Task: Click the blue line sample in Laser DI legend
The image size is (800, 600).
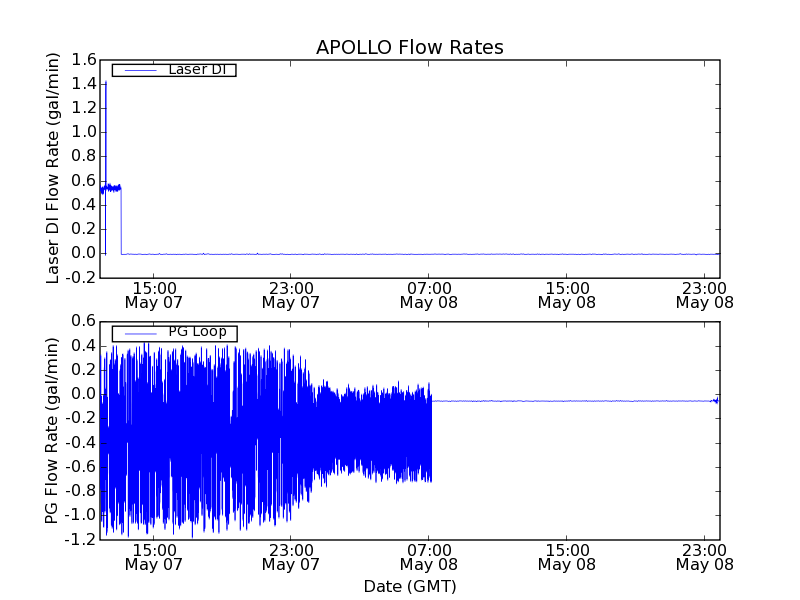Action: [x=140, y=70]
